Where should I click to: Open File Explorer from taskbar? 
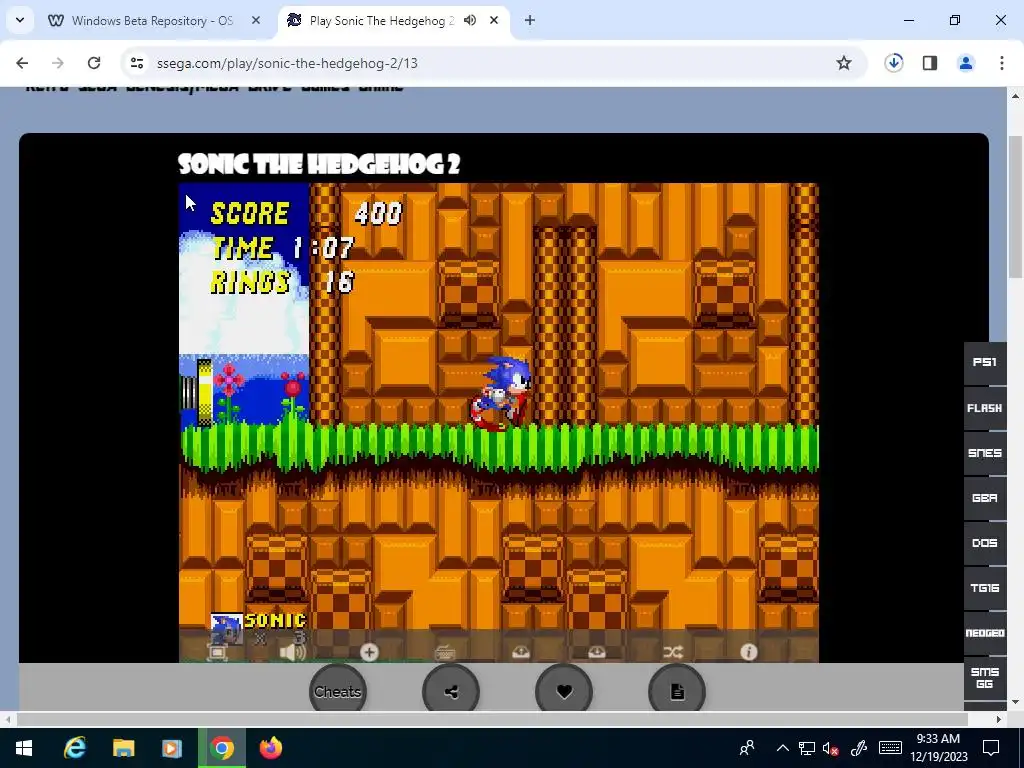(123, 748)
